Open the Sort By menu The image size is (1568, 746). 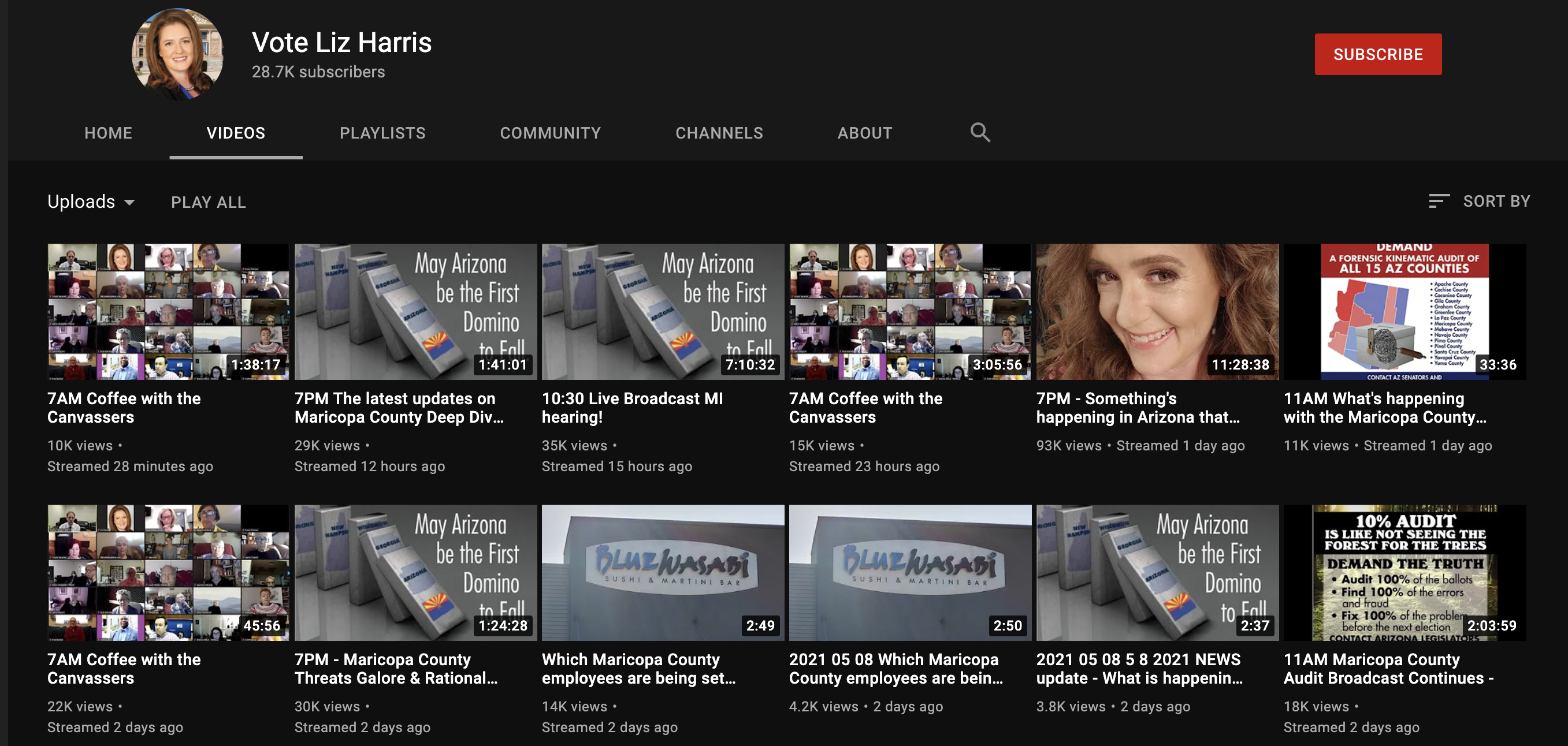[1495, 202]
